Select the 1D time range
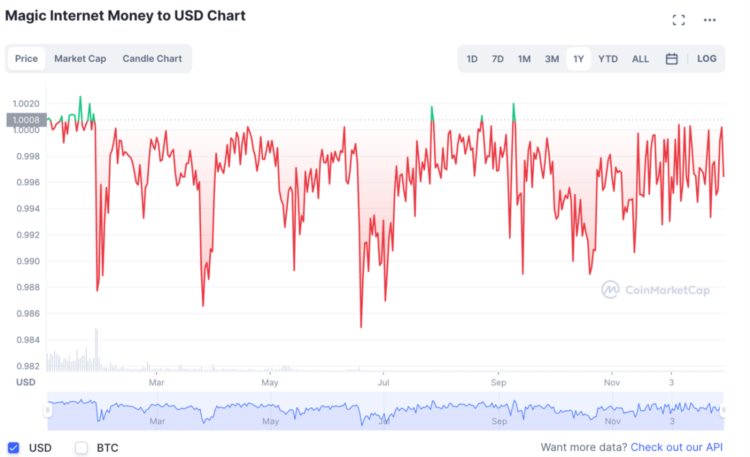Screen dimensions: 750x457 point(472,59)
